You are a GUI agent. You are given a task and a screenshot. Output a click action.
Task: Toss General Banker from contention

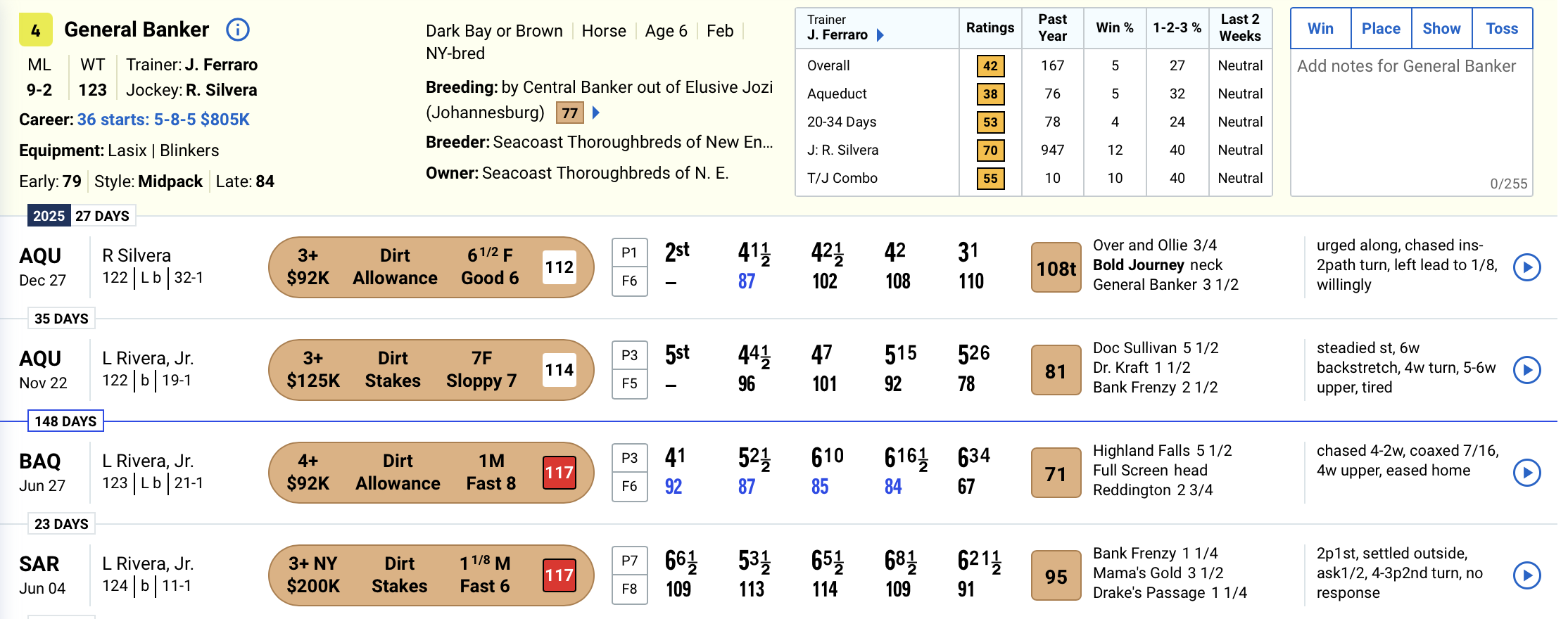pyautogui.click(x=1502, y=29)
